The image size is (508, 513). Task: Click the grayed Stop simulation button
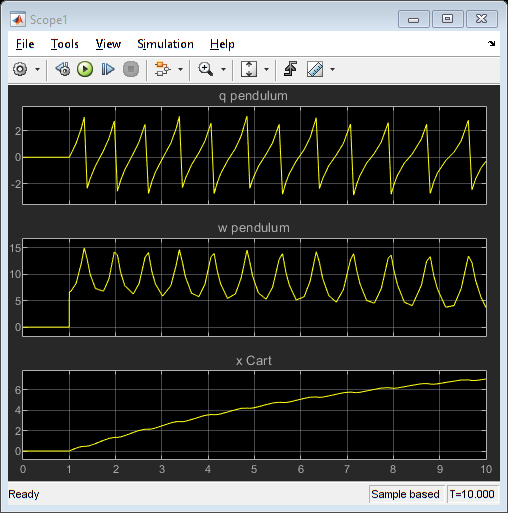(131, 69)
